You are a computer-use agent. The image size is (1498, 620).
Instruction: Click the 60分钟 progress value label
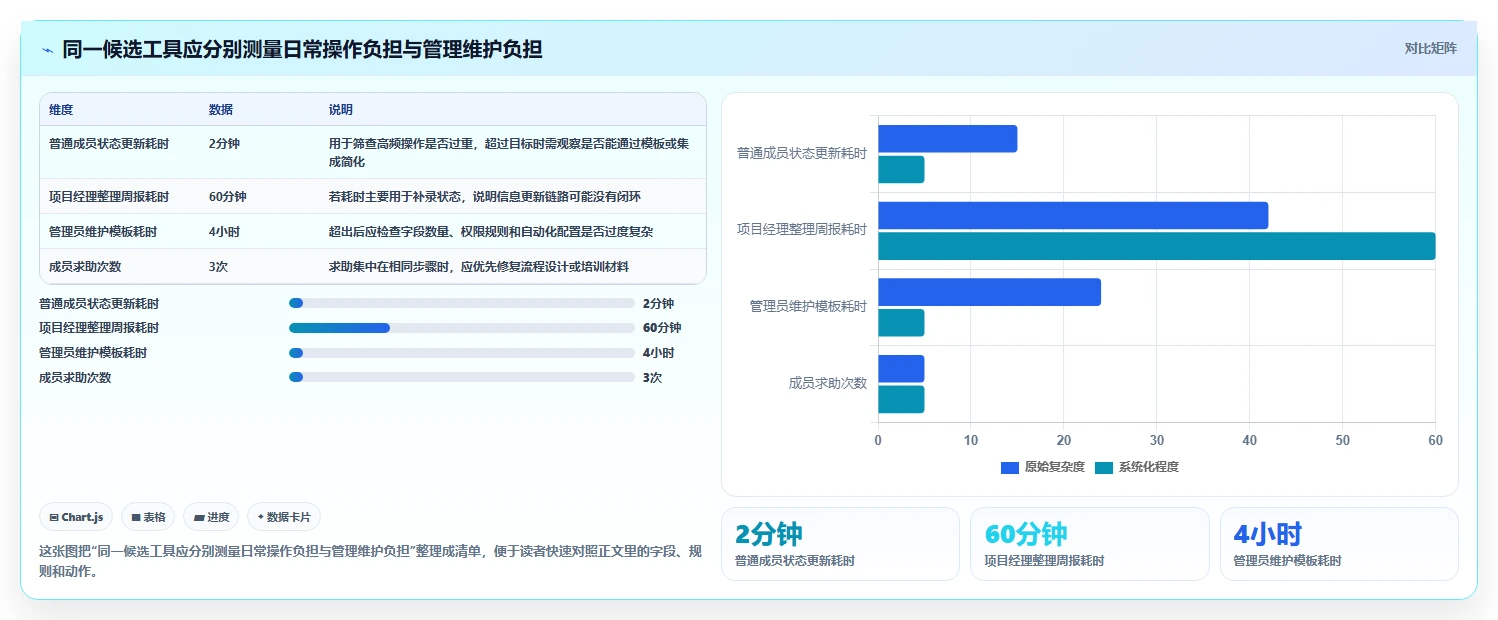(x=662, y=328)
